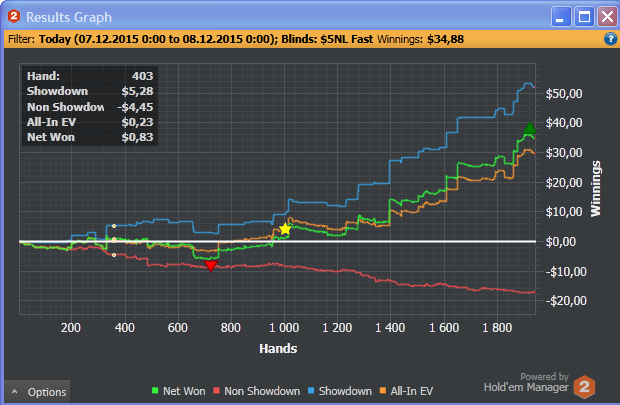Click the 1 800 hands axis label

point(497,328)
